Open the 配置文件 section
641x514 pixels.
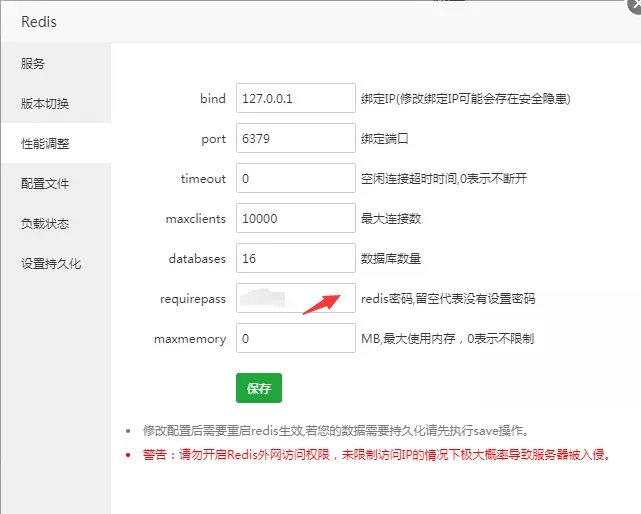point(45,184)
